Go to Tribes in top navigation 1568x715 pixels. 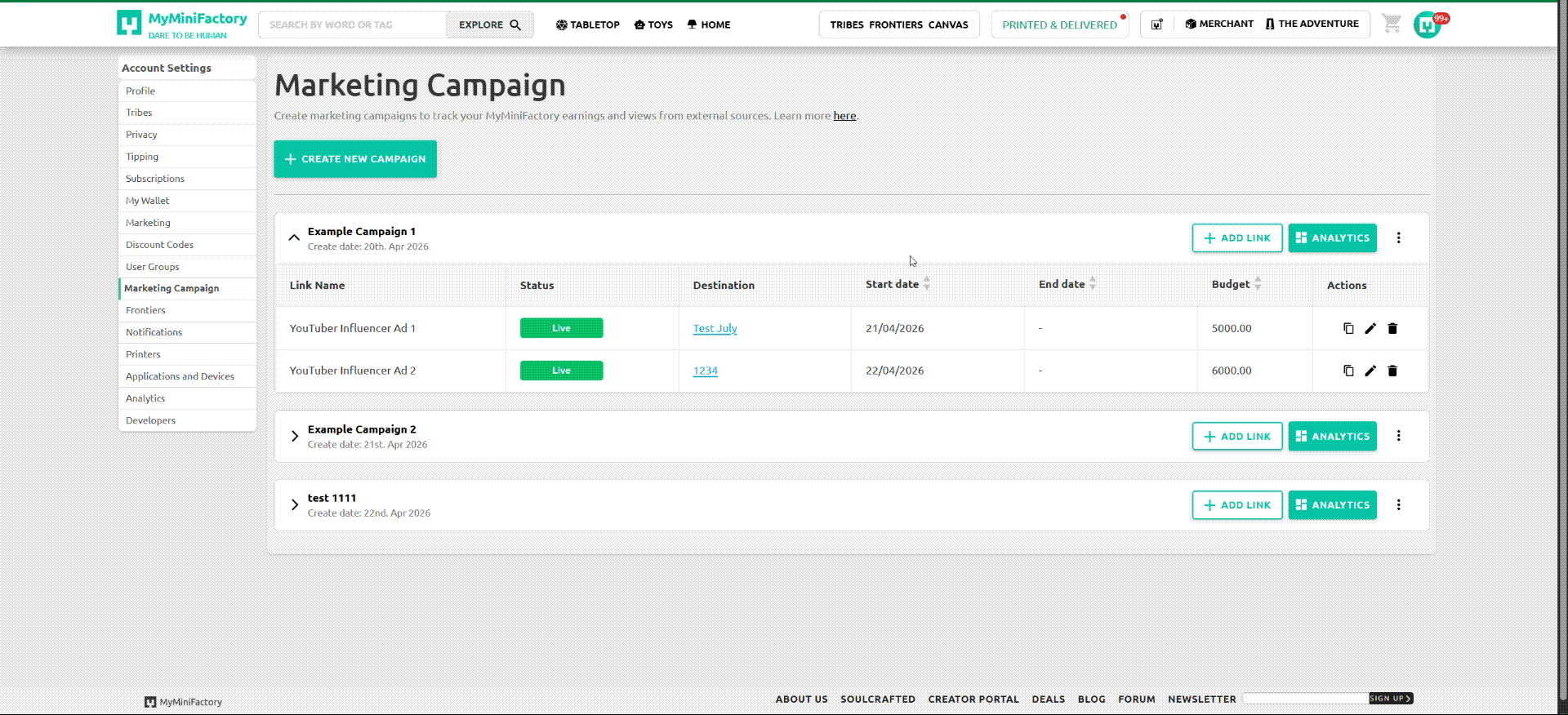click(x=847, y=24)
